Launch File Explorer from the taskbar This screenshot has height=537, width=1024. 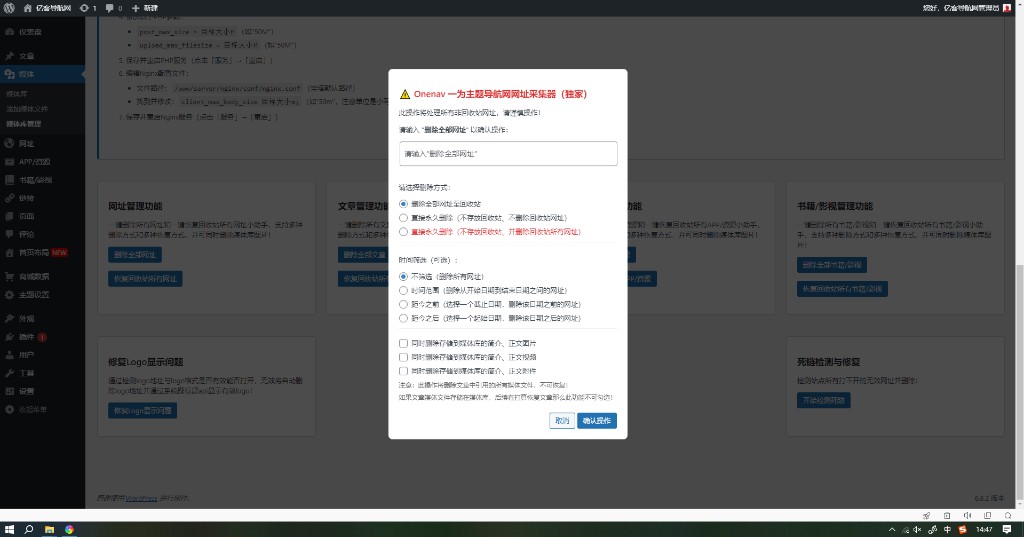49,529
